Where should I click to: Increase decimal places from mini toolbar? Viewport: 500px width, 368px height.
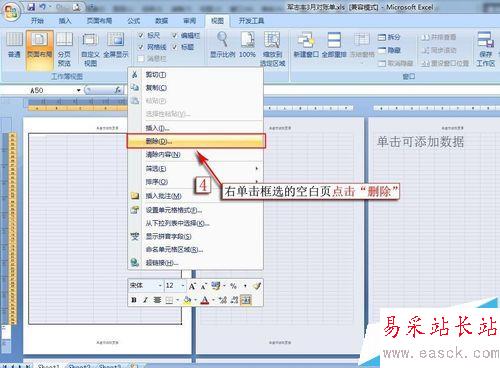click(x=223, y=300)
